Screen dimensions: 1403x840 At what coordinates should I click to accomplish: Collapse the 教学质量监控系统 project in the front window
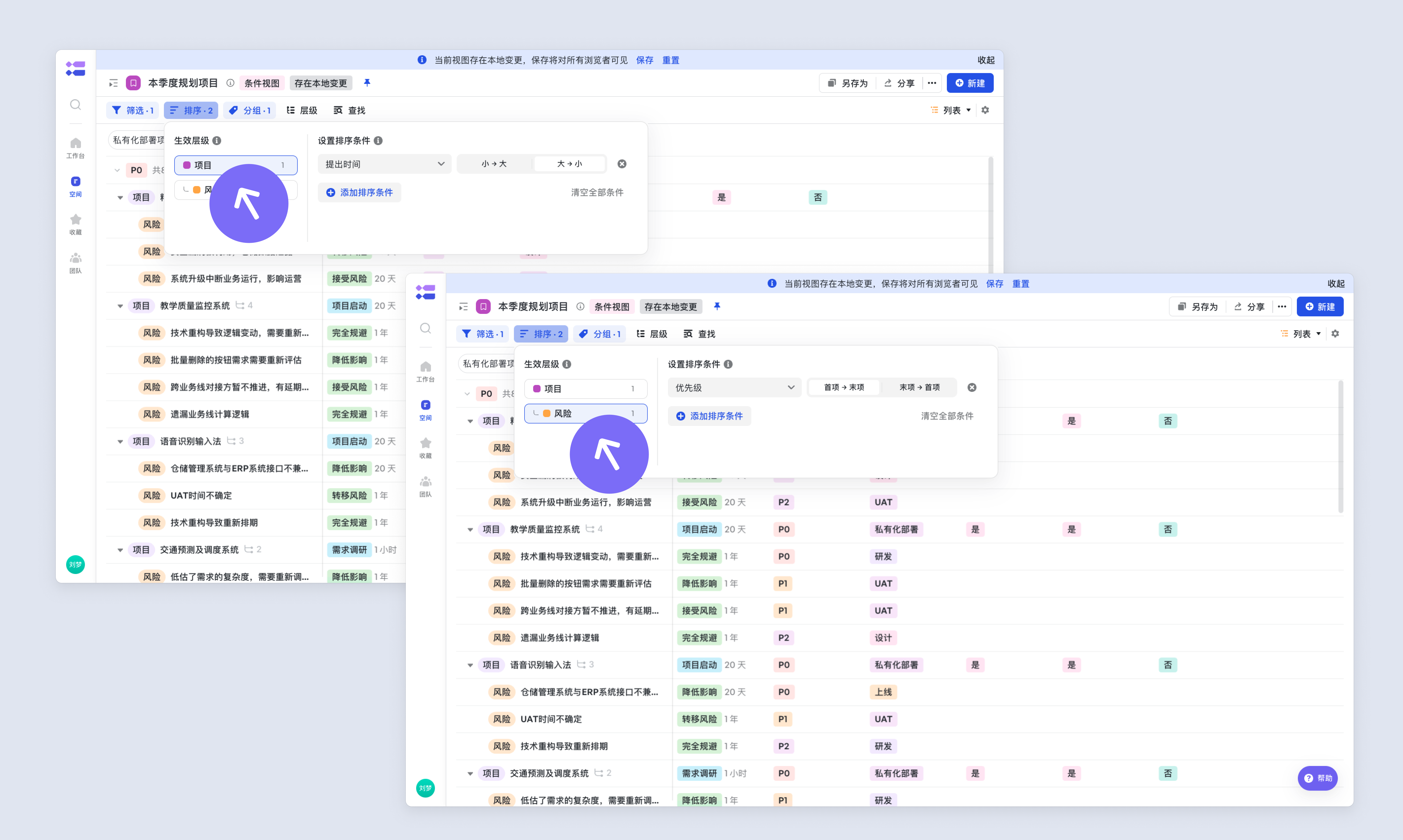tap(470, 530)
